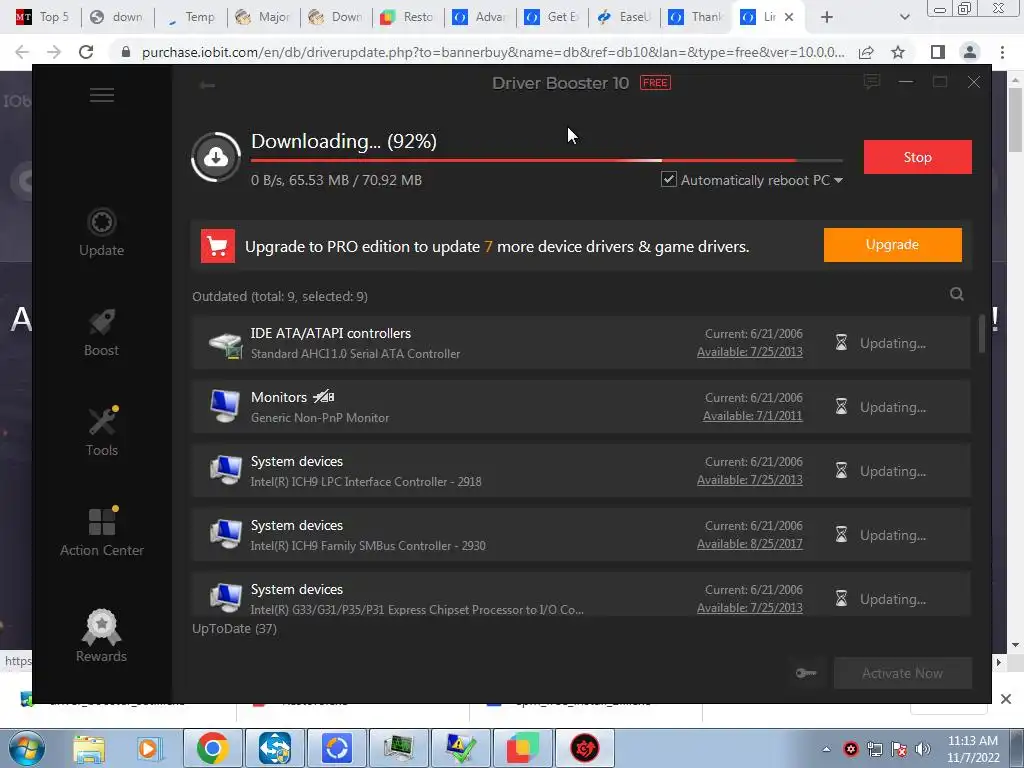Toggle Automatically reboot PC checkbox
This screenshot has height=768, width=1024.
pyautogui.click(x=669, y=179)
